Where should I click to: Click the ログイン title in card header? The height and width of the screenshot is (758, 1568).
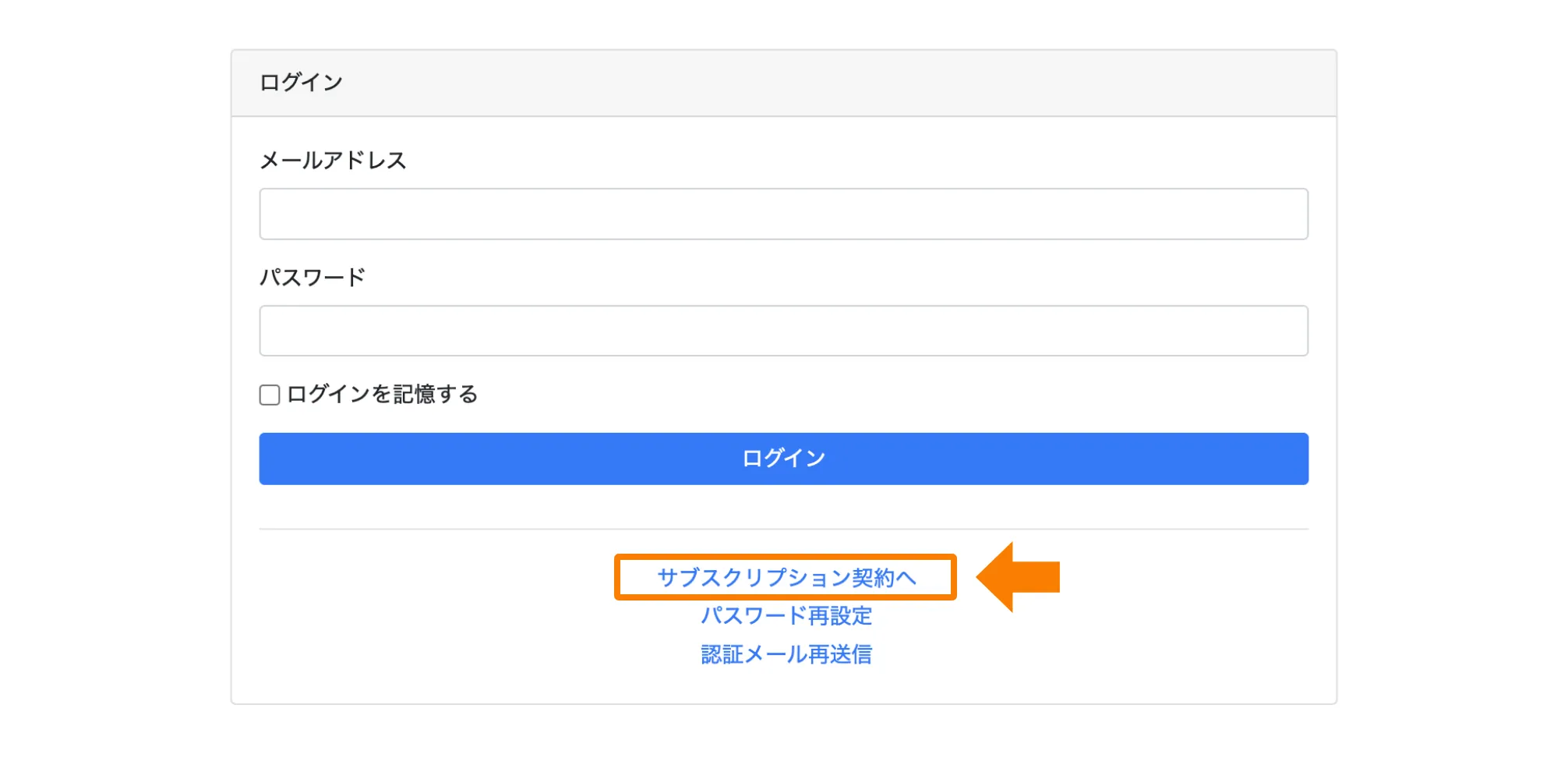tap(301, 83)
